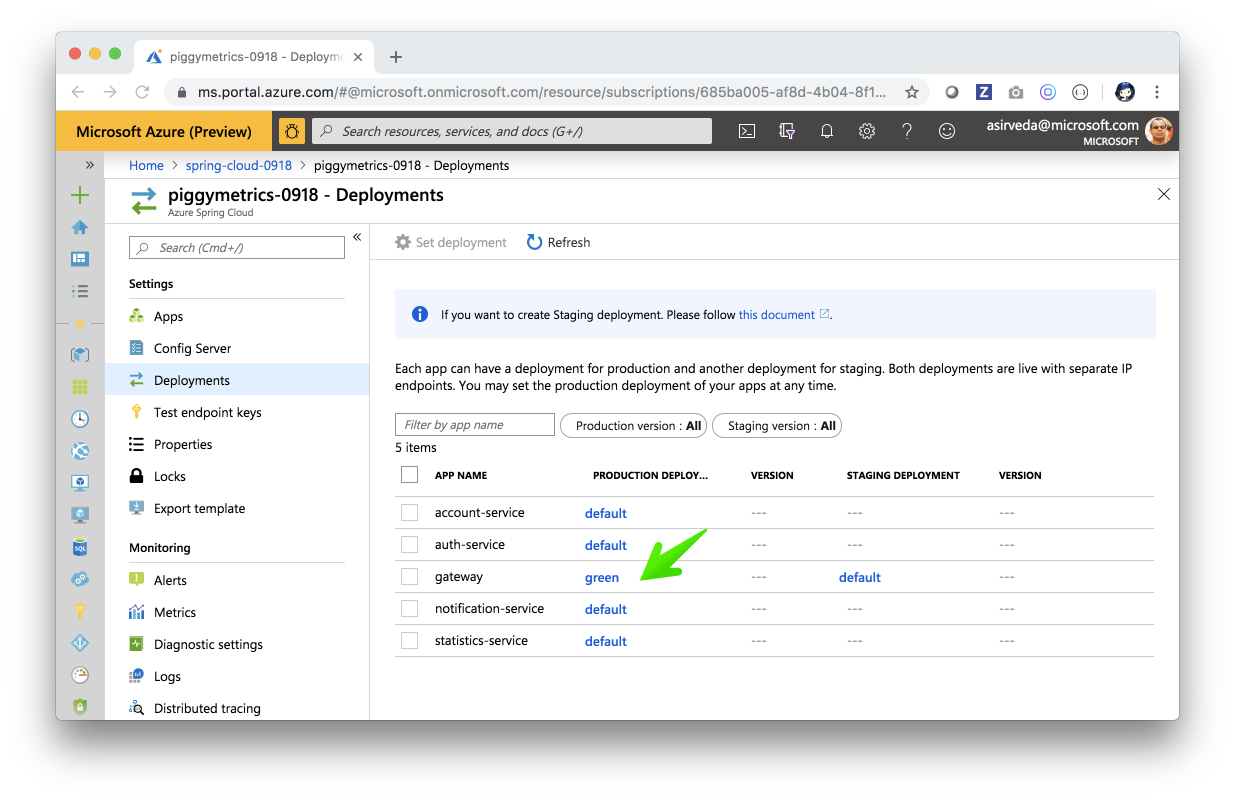The height and width of the screenshot is (800, 1235).
Task: Click the resource menu Search box
Action: (238, 248)
